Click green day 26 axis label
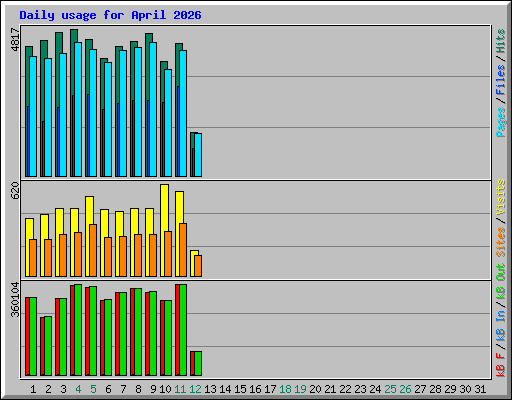 point(405,389)
